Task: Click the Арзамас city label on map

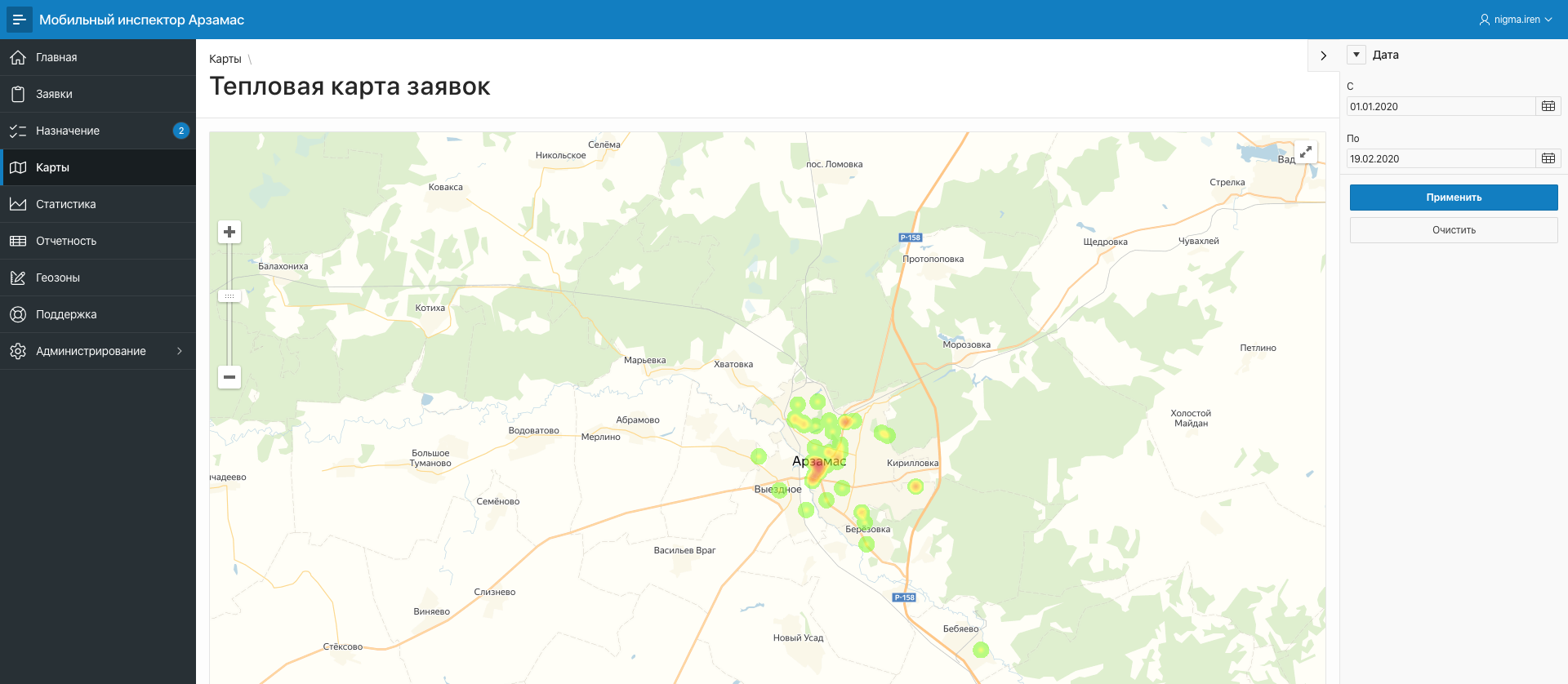Action: (x=819, y=461)
